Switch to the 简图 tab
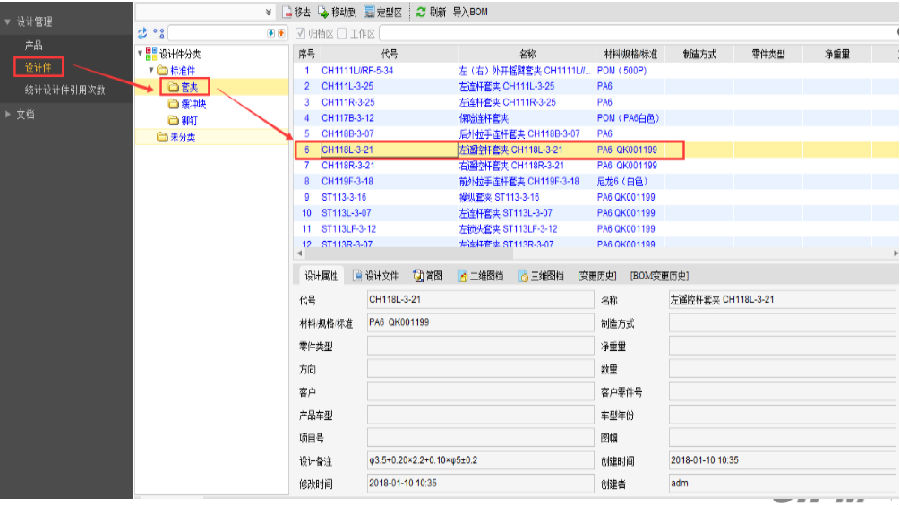The image size is (900, 505). click(x=428, y=276)
